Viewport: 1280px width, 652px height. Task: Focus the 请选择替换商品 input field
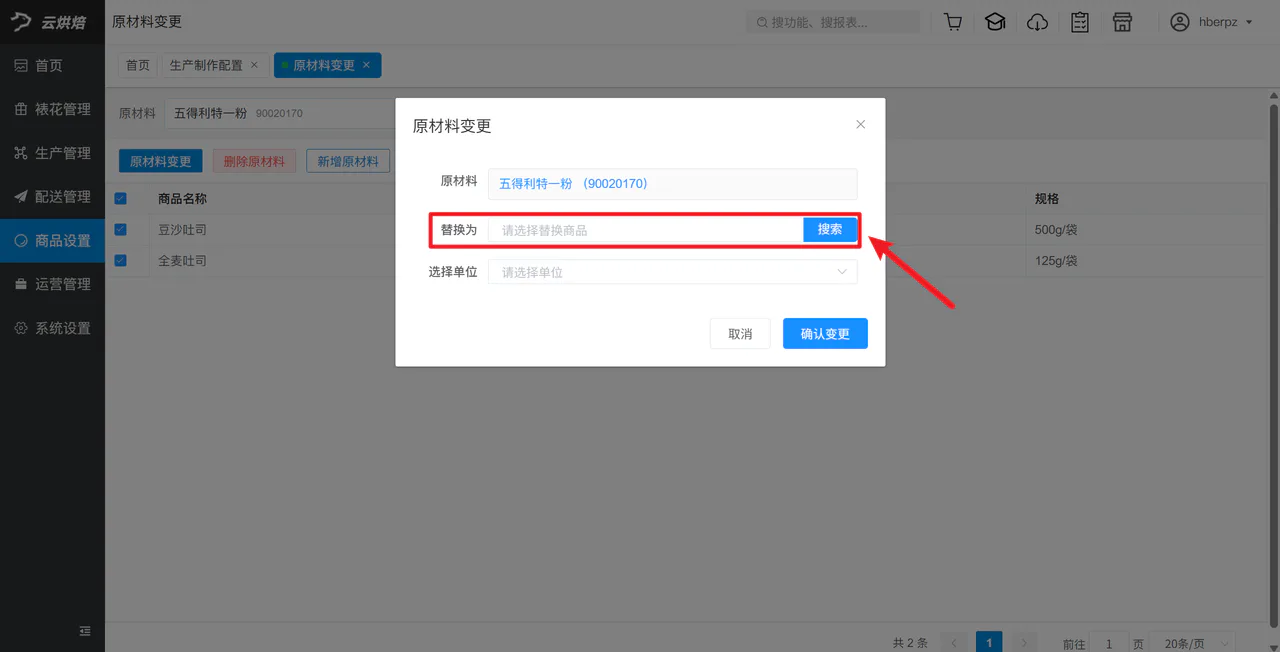[x=646, y=230]
